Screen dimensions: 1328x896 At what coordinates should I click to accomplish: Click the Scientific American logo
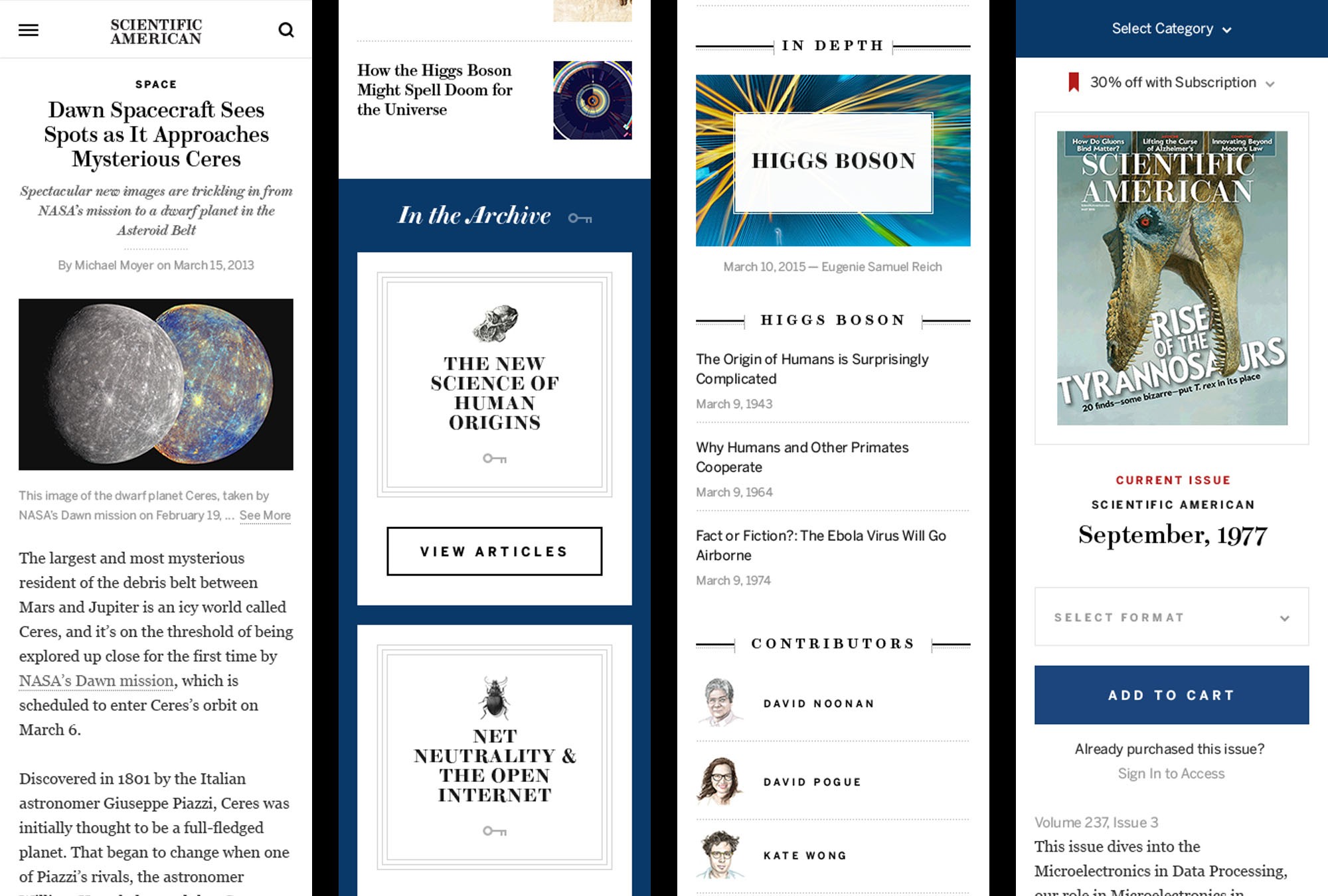pos(156,31)
